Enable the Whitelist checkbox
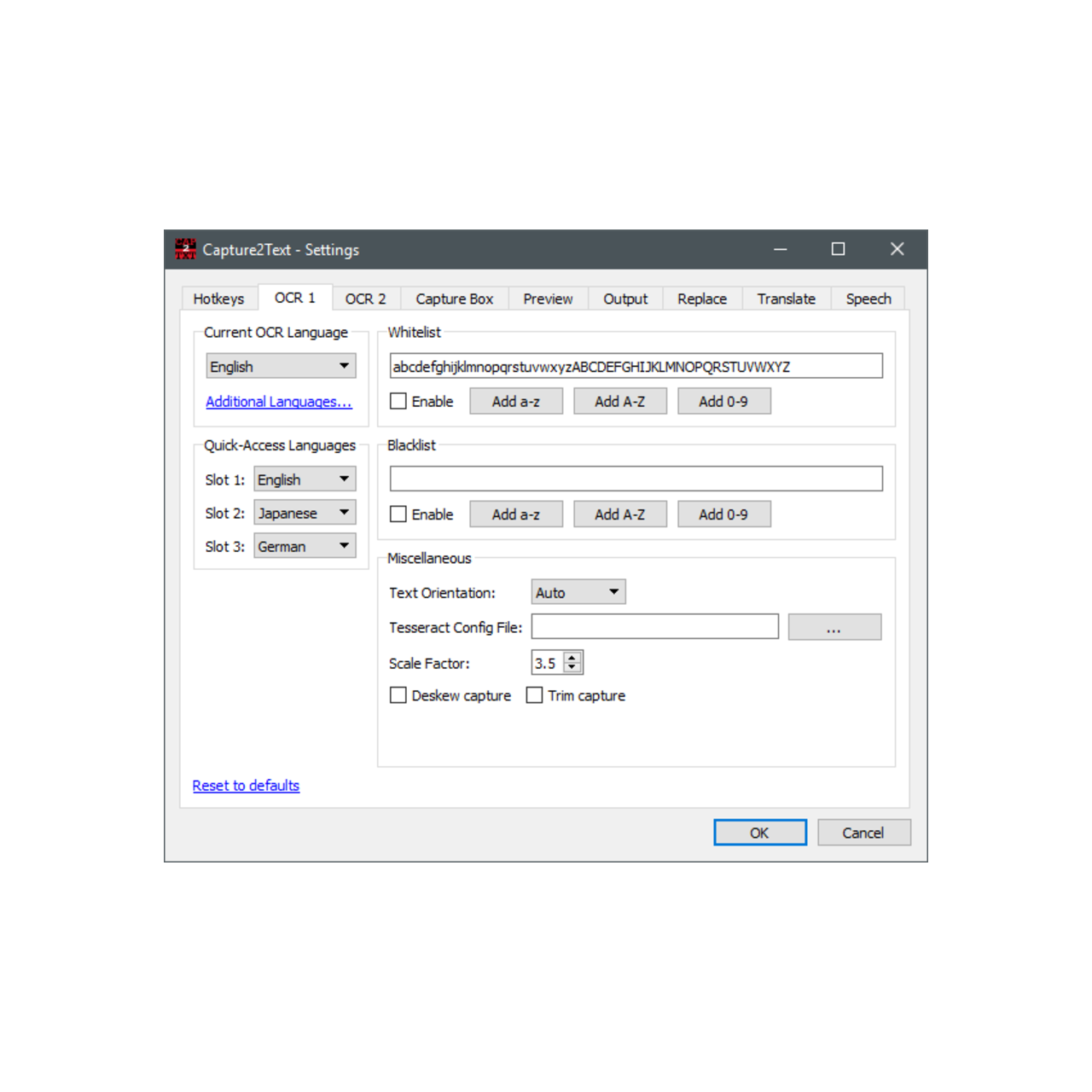The height and width of the screenshot is (1092, 1092). coord(398,401)
